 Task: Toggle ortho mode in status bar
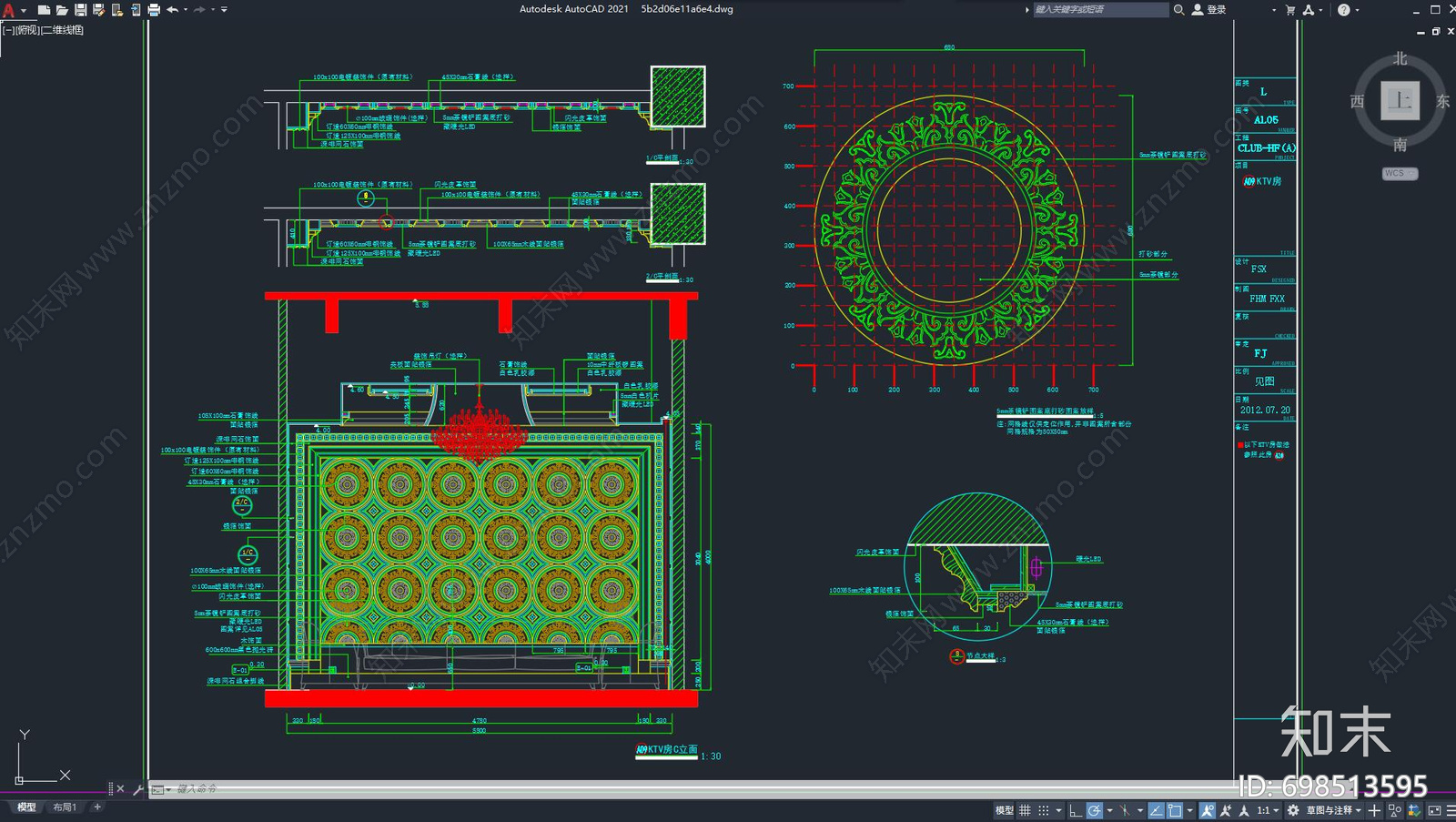1076,810
